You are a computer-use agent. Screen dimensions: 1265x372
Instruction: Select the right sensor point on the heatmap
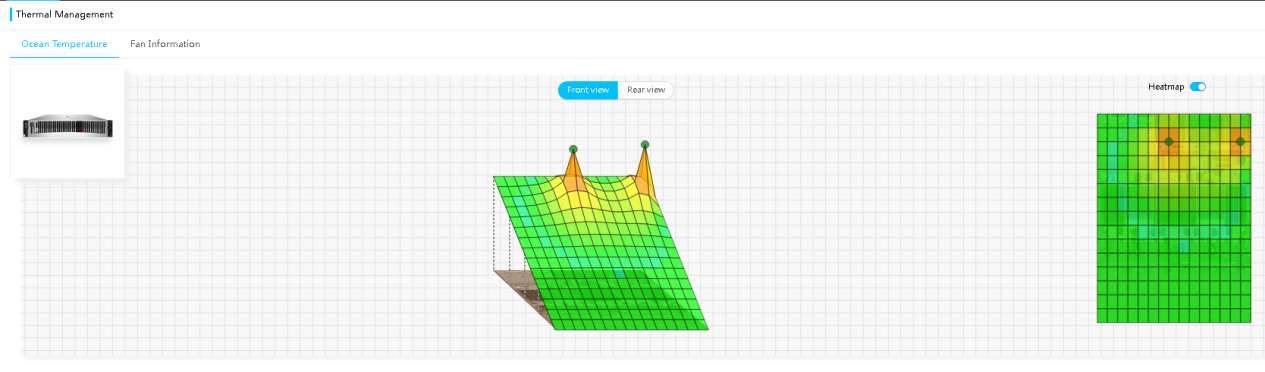point(1240,142)
